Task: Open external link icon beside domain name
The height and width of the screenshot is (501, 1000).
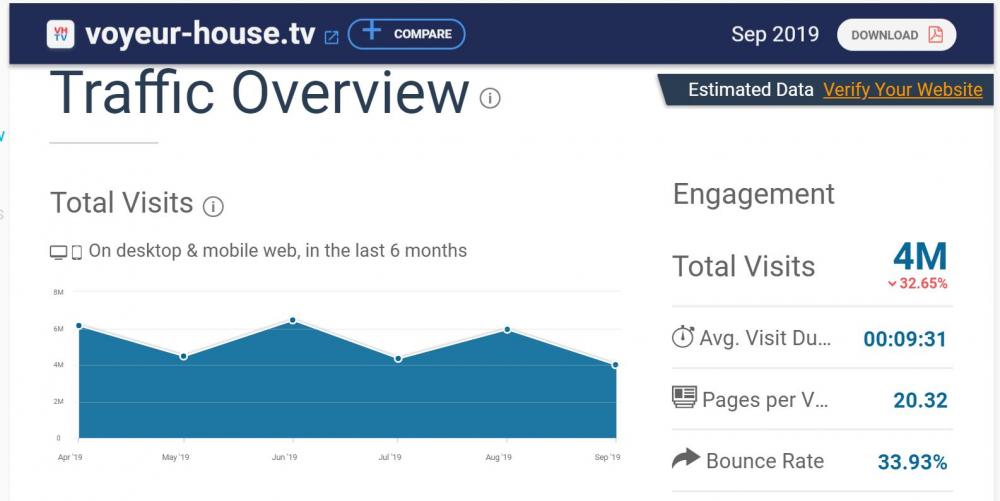Action: 332,37
